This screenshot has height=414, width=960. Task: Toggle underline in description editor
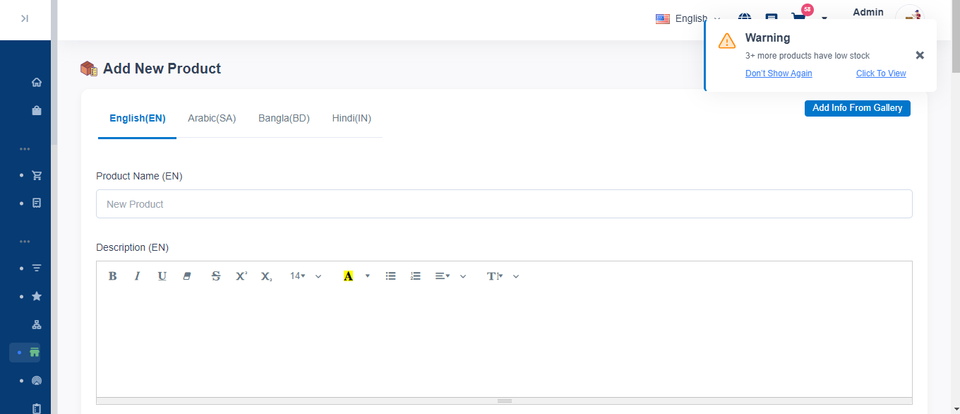pos(162,276)
